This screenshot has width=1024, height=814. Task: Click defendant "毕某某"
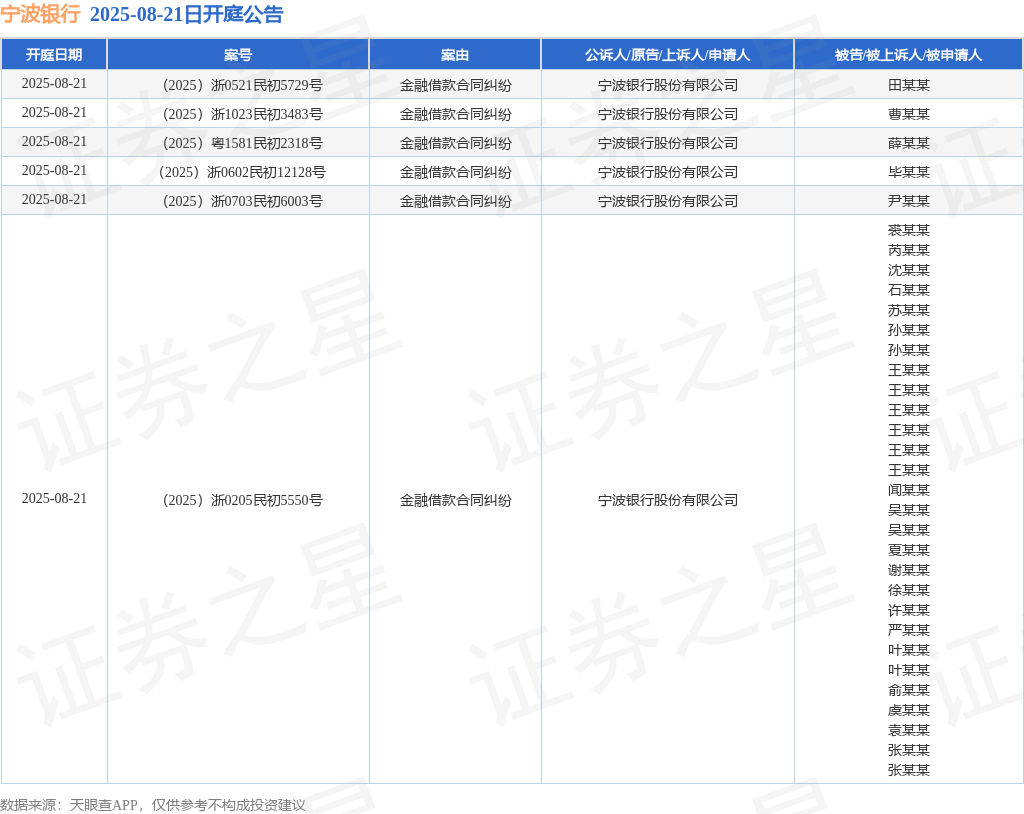click(908, 172)
